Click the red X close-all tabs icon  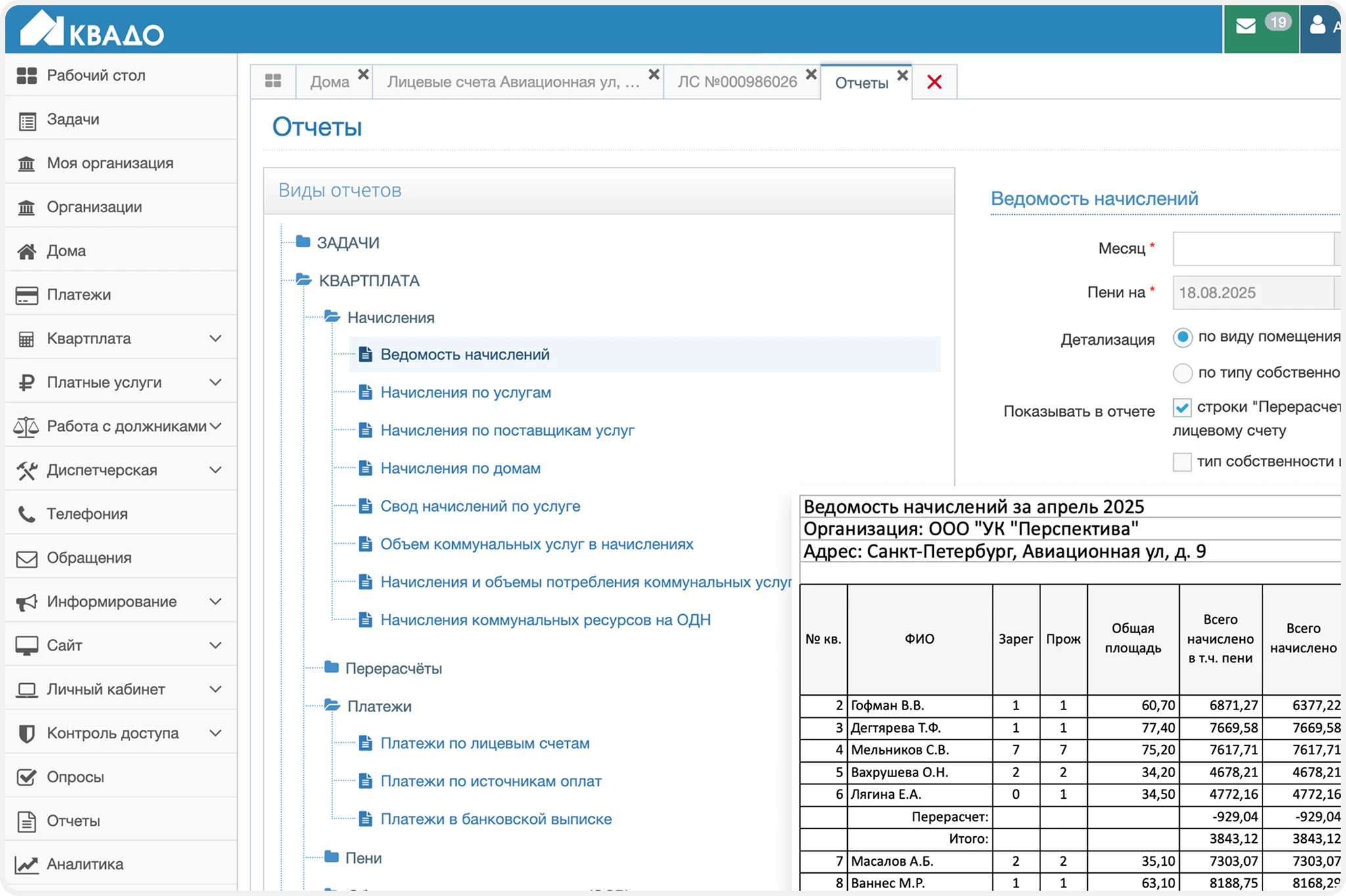pyautogui.click(x=934, y=82)
